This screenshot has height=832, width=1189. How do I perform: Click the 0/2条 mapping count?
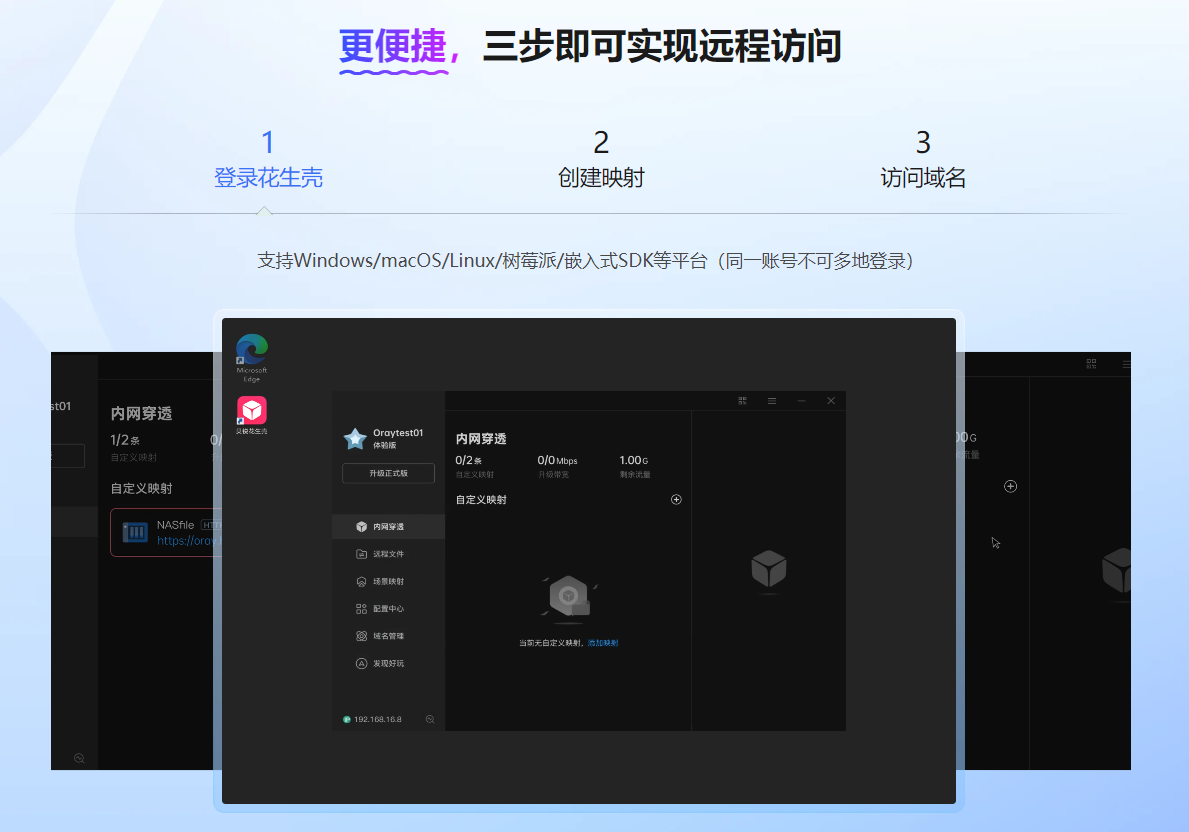point(469,460)
